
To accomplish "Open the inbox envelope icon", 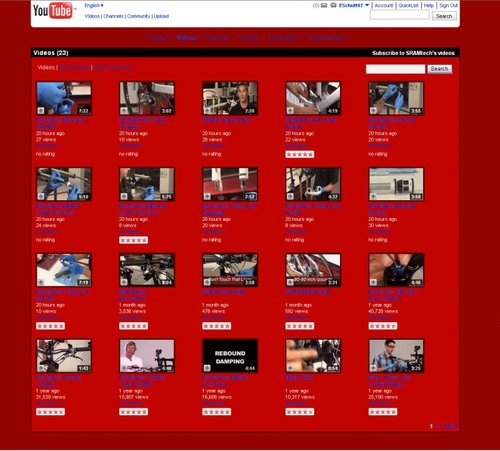I will 324,6.
